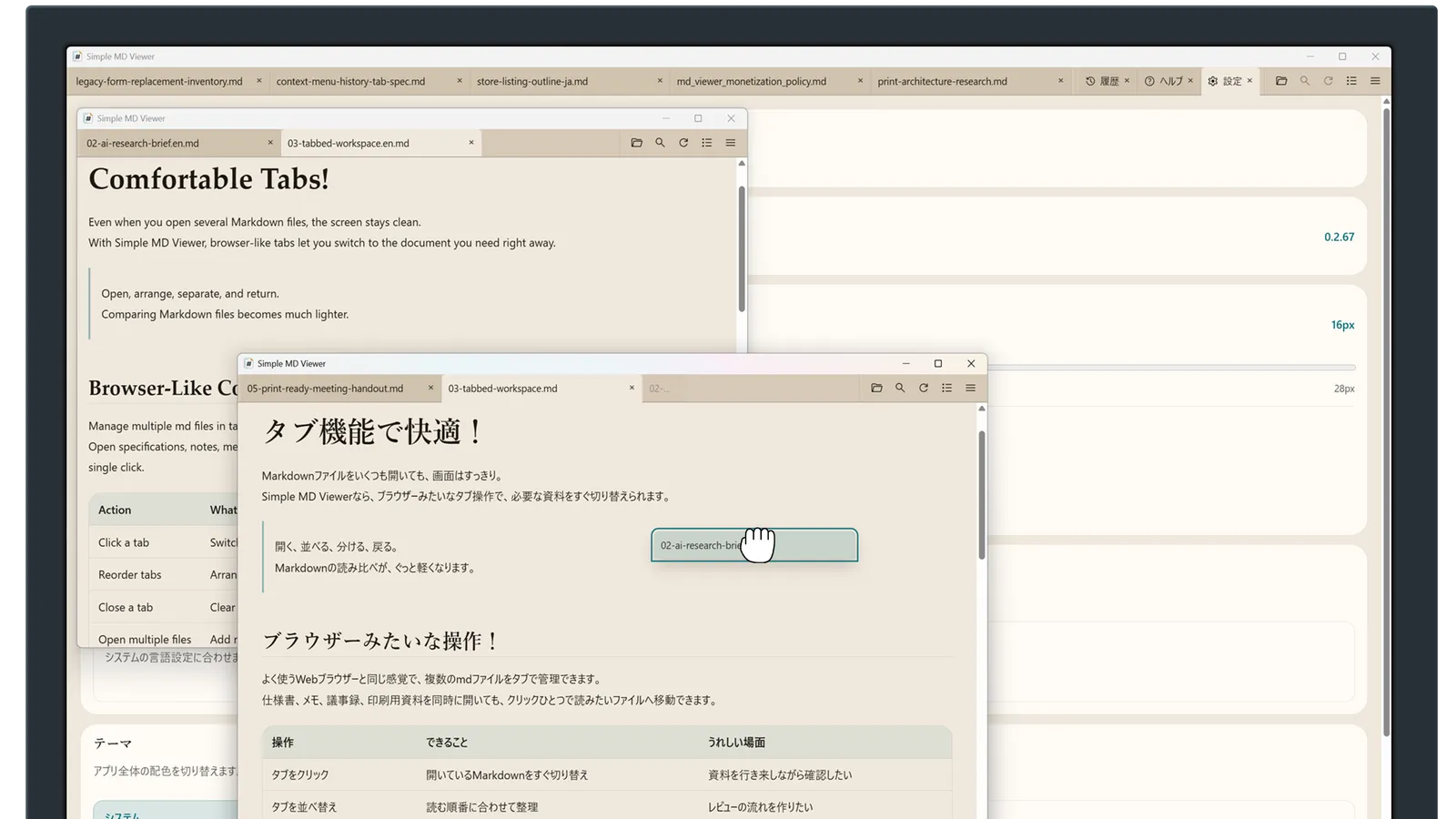Click vertical scrollbar of front Japanese window
Screen dimensions: 1456x819
[x=982, y=495]
